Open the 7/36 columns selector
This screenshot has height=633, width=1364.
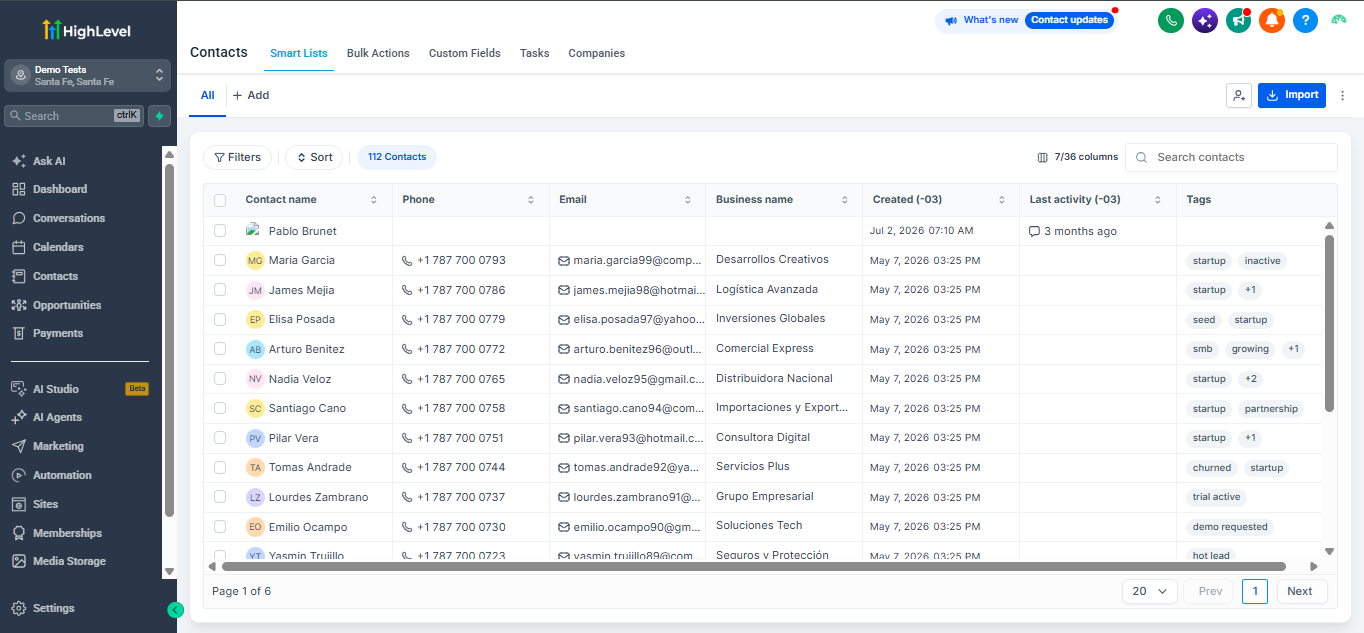(1077, 157)
